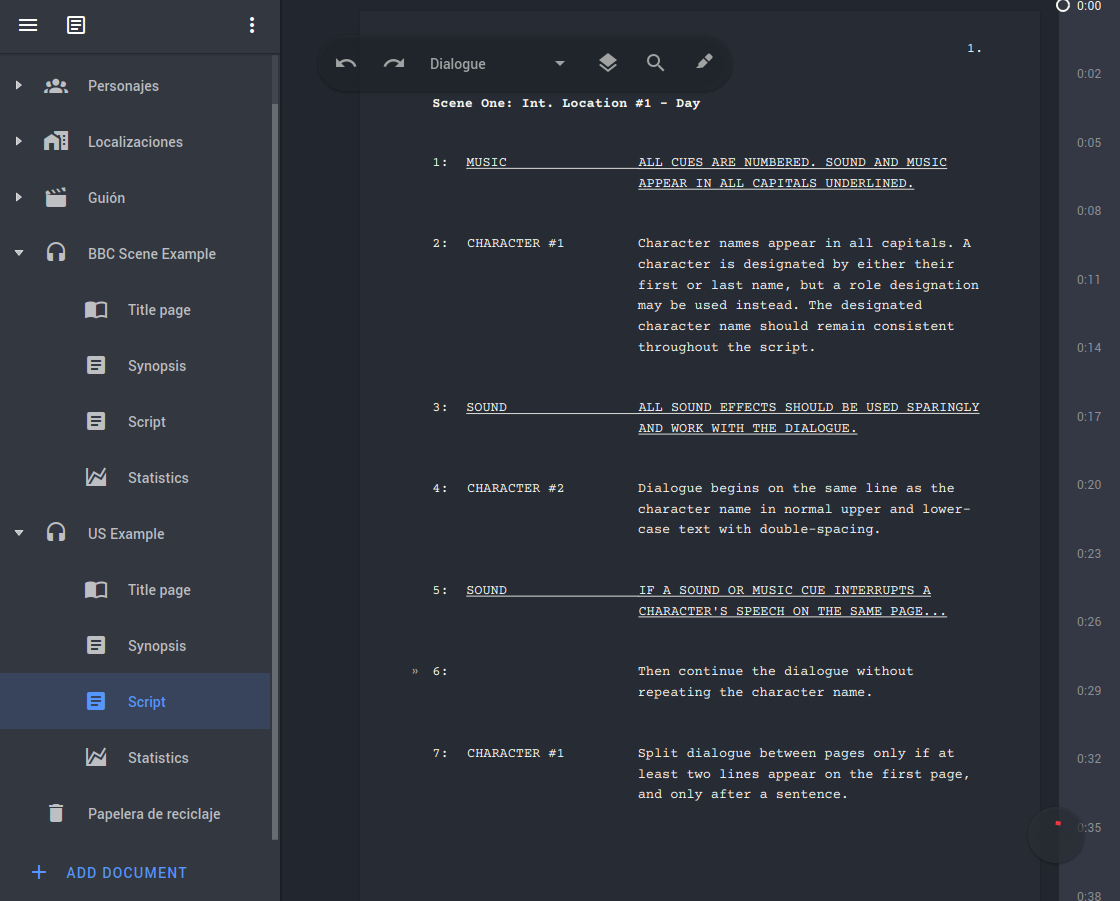
Task: Open Statistics under BBC Scene Example
Action: [135, 477]
